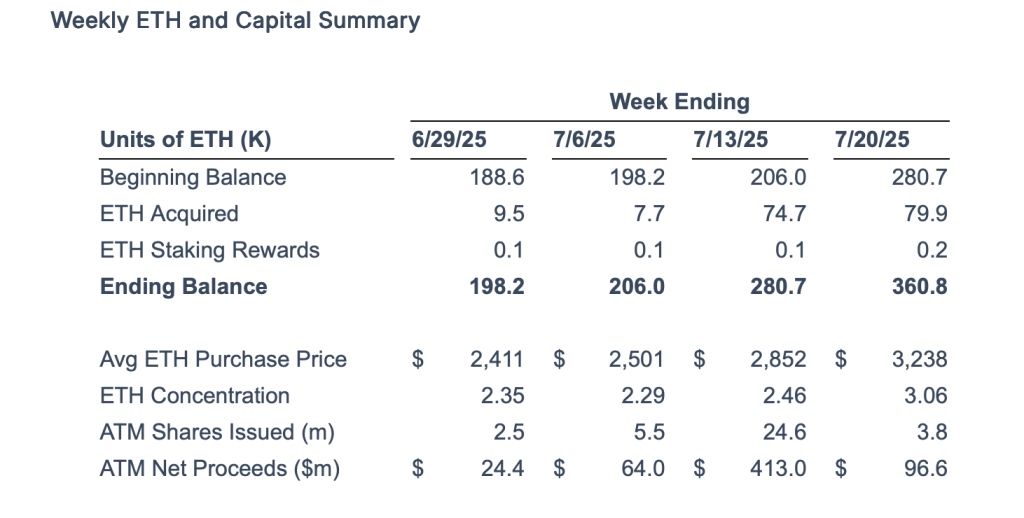Click the ATM Net Proceeds ($m) label

point(220,468)
